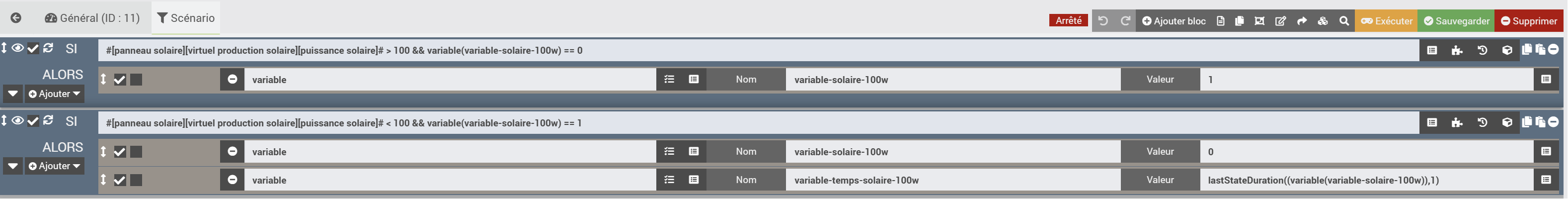1568x199 pixels.
Task: Expand the caret dropdown under the second ALORS
Action: click(13, 166)
